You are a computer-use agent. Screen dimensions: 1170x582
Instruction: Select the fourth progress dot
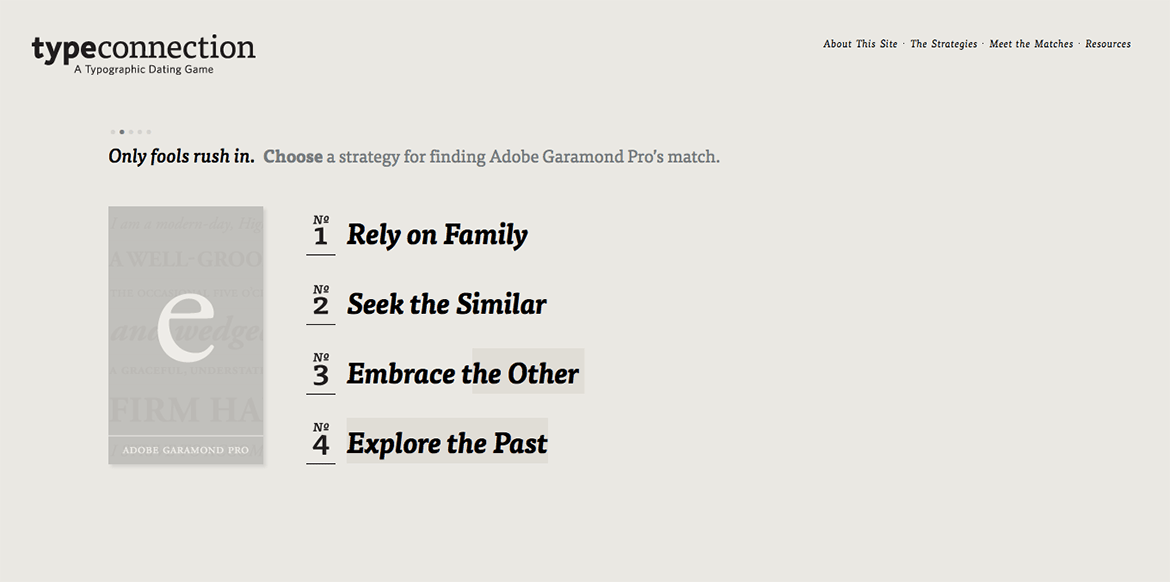(140, 132)
